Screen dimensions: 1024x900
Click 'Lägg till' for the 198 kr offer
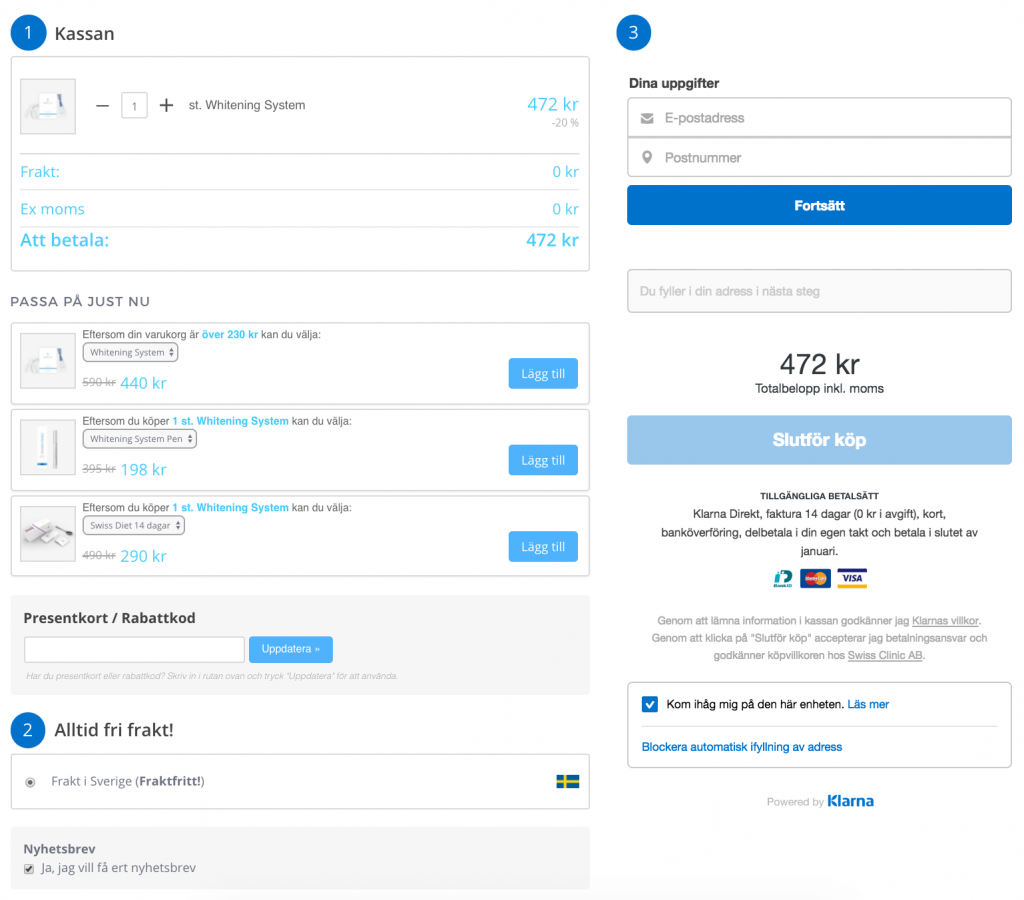543,460
